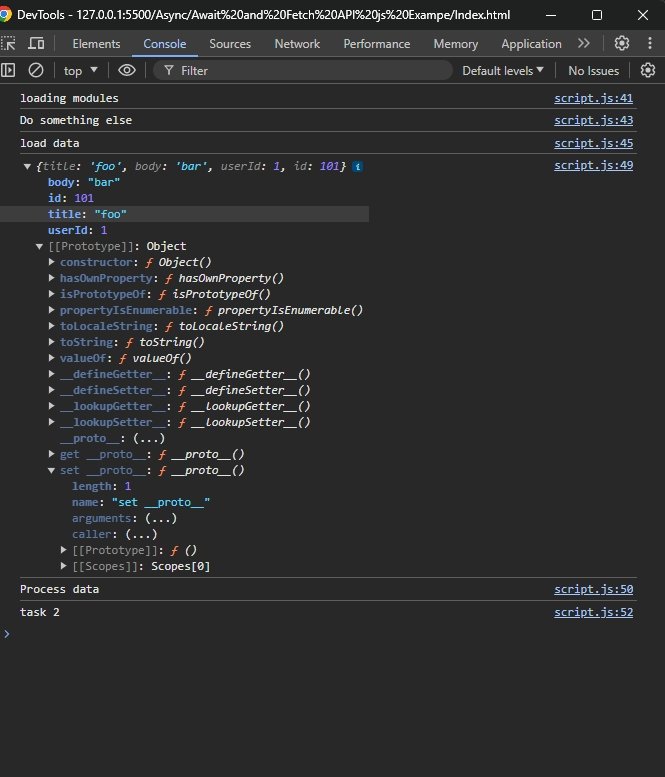Viewport: 665px width, 777px height.
Task: Expand the propertyIsEnumerable entry
Action: (52, 310)
